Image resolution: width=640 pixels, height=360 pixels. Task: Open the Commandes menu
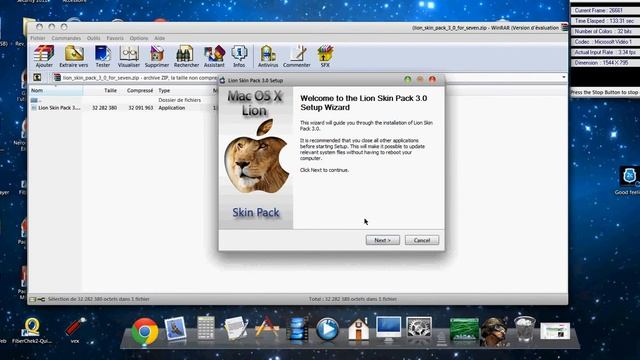click(66, 38)
